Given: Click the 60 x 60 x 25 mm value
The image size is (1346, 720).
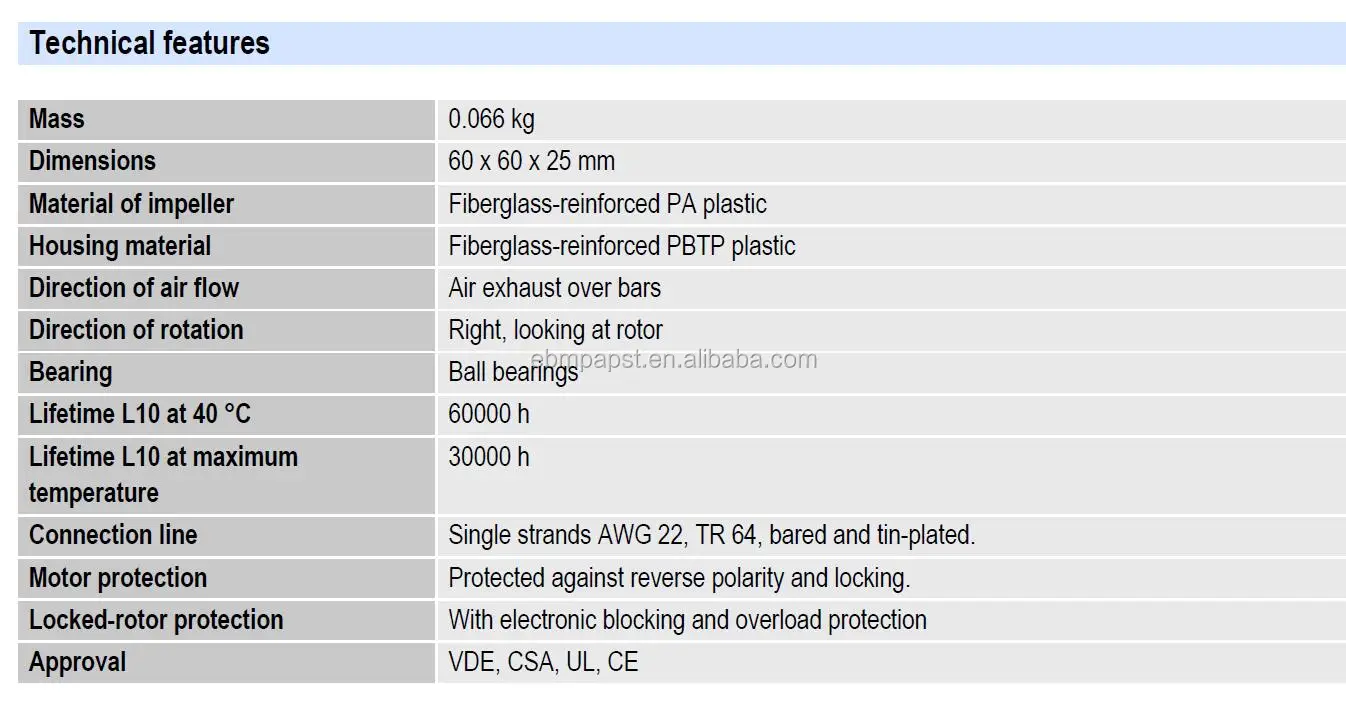Looking at the screenshot, I should (531, 161).
